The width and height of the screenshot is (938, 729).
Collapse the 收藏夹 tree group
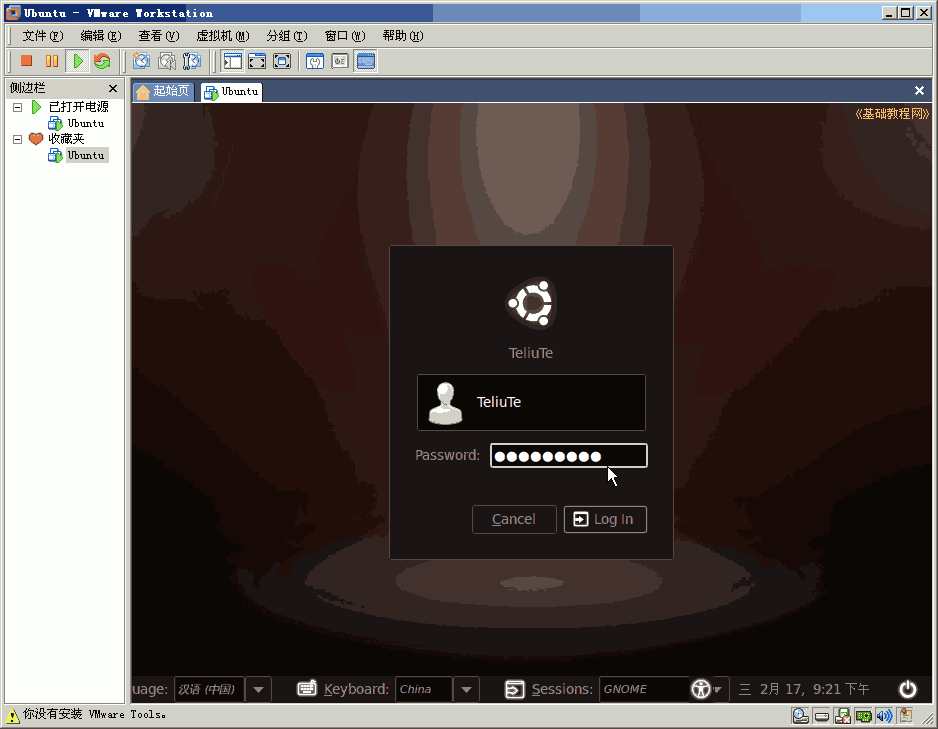point(17,139)
